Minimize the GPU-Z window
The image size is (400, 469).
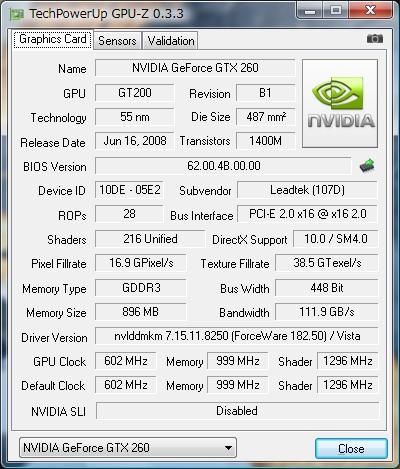[x=310, y=11]
